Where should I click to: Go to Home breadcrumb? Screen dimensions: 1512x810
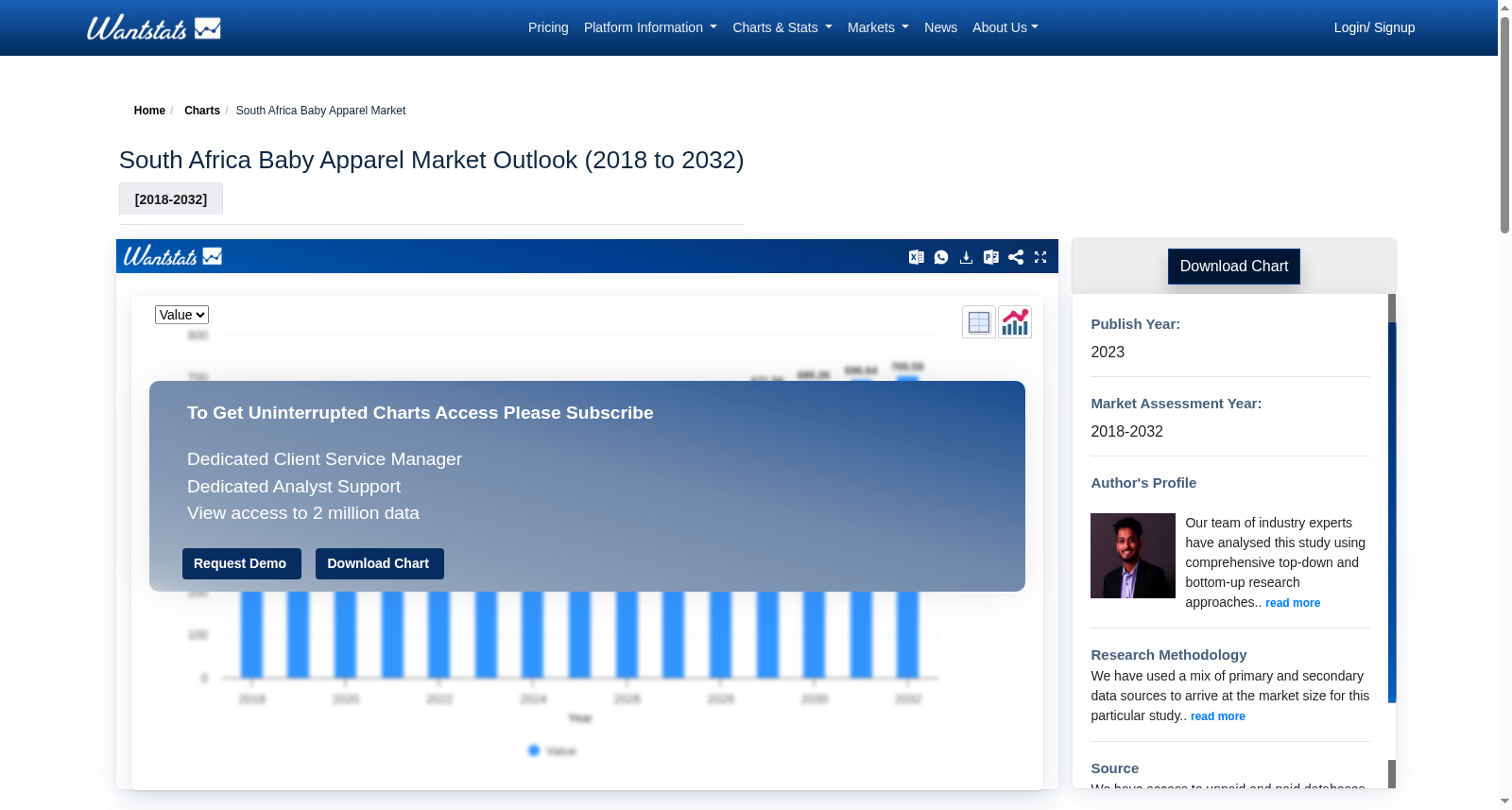[149, 111]
